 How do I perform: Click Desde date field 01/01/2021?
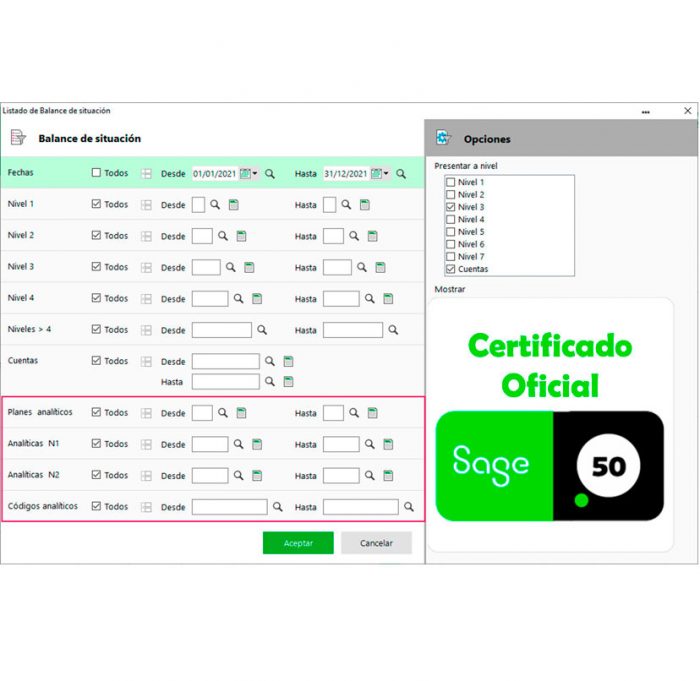coord(215,174)
